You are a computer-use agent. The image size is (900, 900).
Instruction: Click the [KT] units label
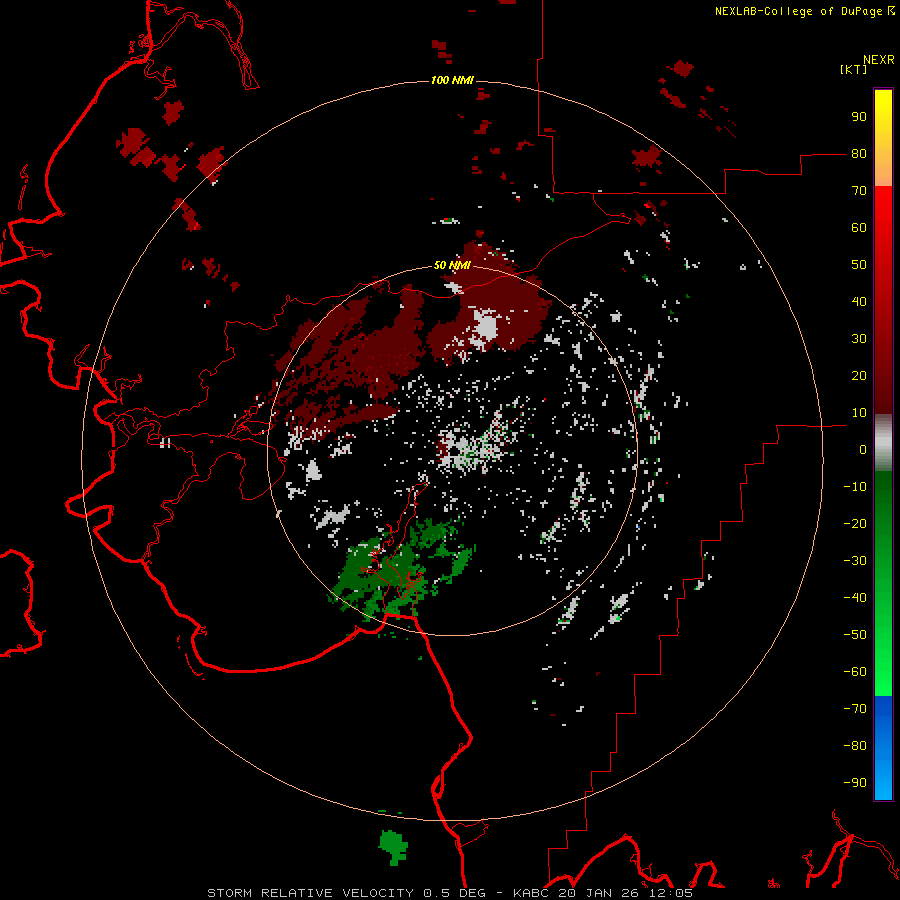(853, 69)
